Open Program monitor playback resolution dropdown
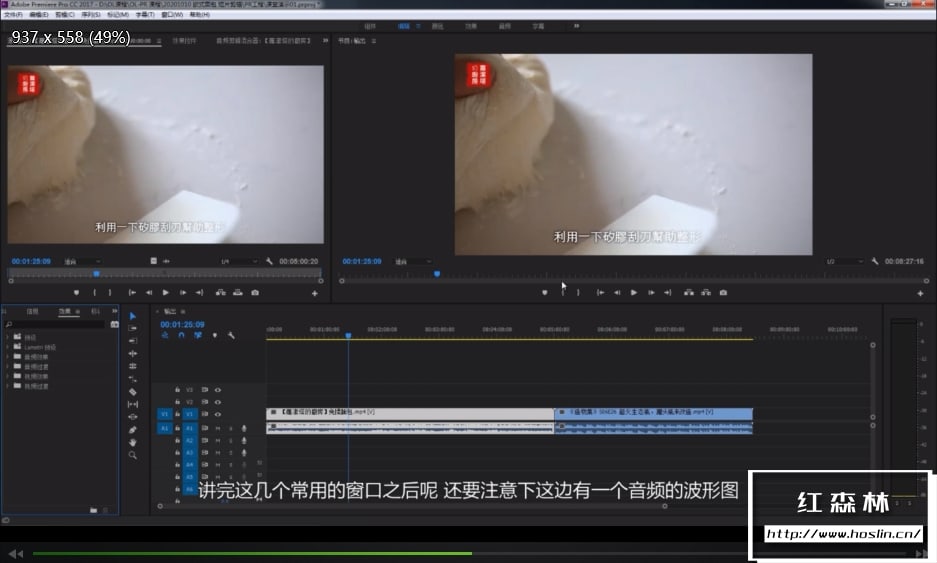 click(x=844, y=261)
